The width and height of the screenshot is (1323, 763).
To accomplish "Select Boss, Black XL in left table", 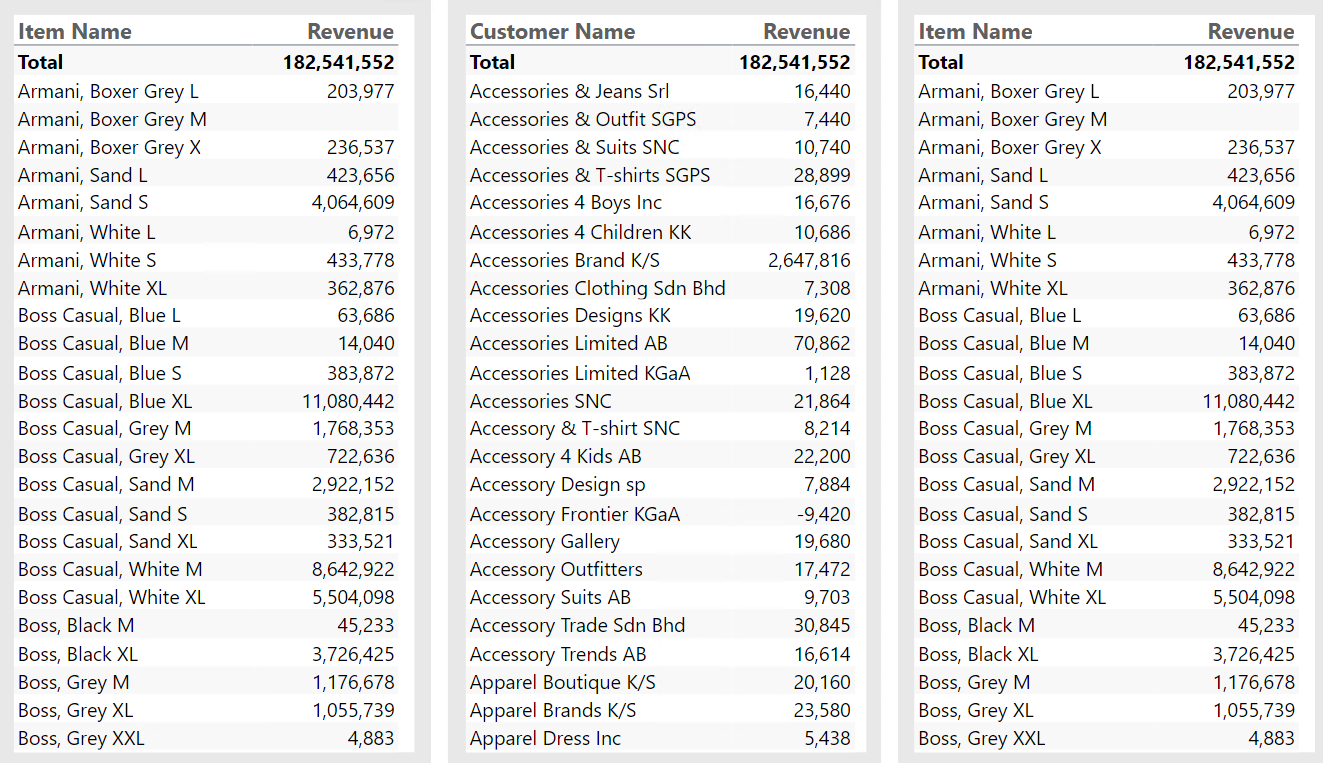I will [78, 654].
